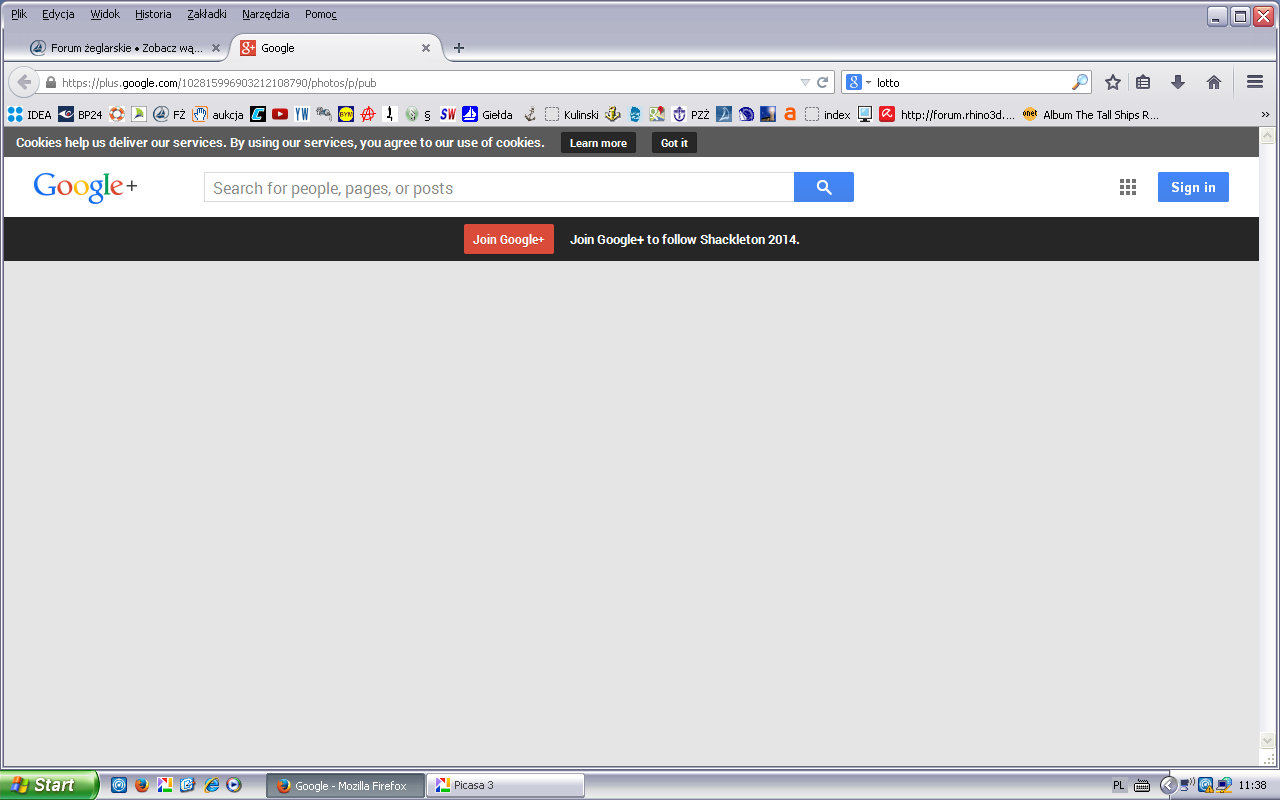Open the Edycja menu
This screenshot has width=1280, height=800.
(x=58, y=14)
